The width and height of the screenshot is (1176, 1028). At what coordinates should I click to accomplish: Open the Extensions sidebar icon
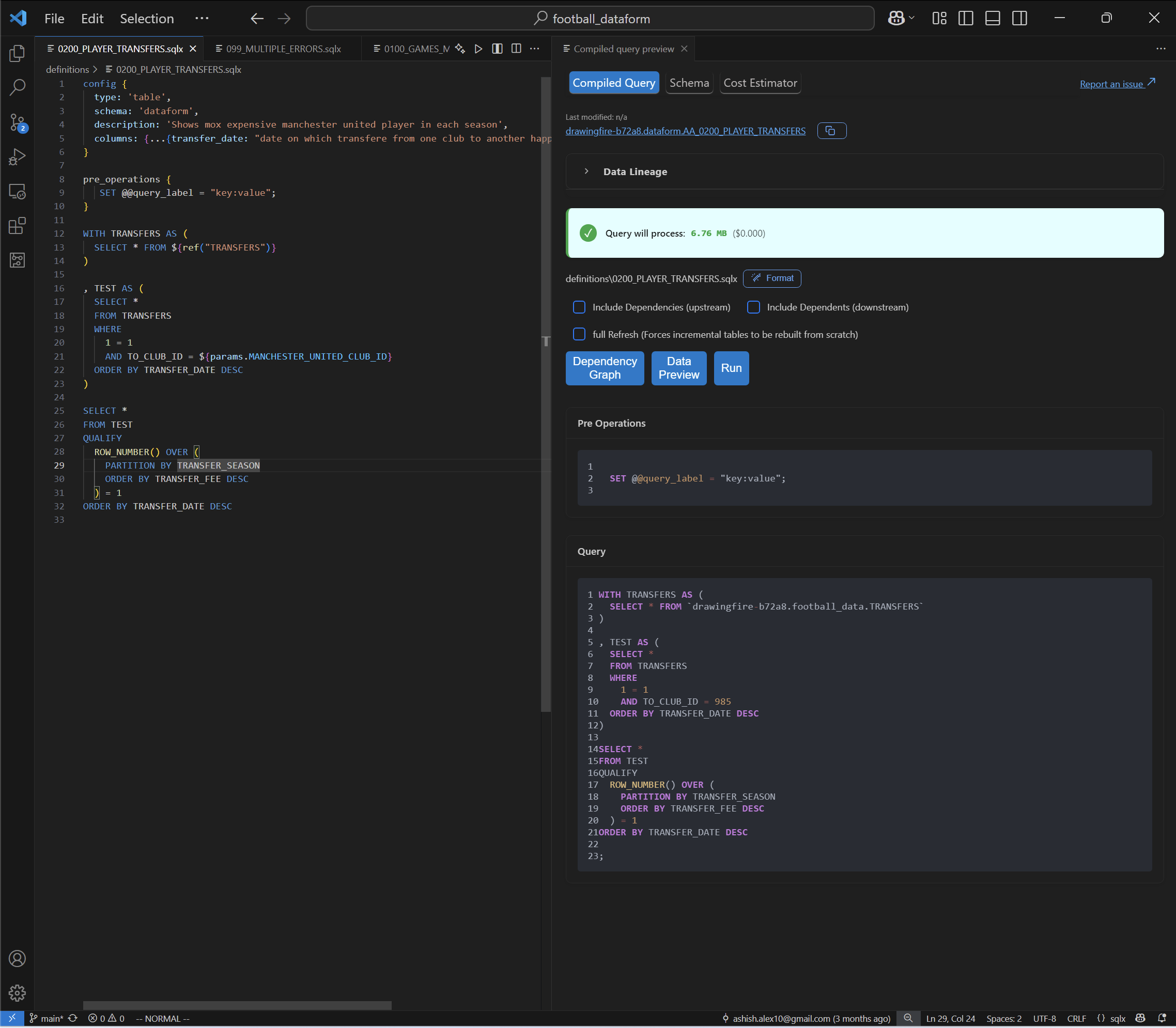pos(17,225)
